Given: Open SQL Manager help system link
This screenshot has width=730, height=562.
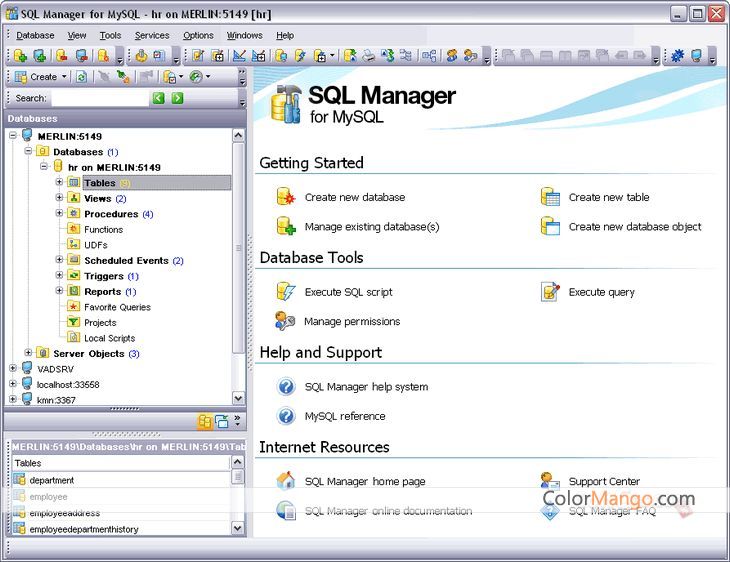Looking at the screenshot, I should [366, 387].
